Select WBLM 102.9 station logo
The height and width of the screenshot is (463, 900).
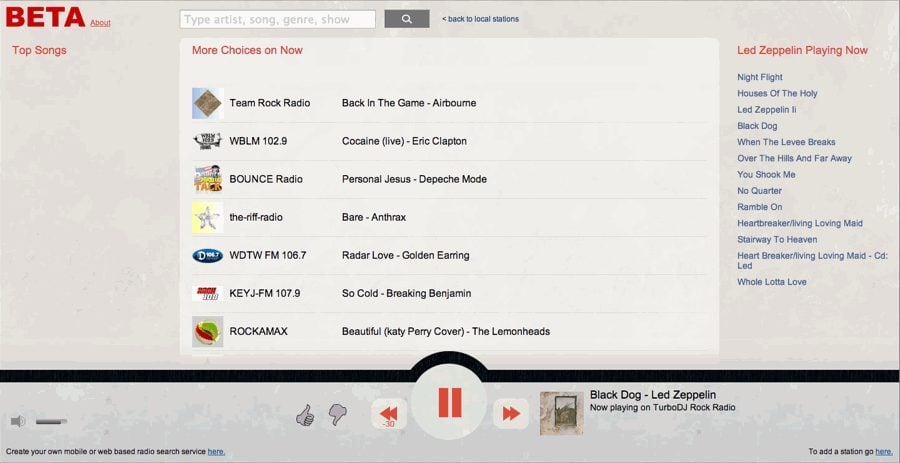click(x=207, y=141)
